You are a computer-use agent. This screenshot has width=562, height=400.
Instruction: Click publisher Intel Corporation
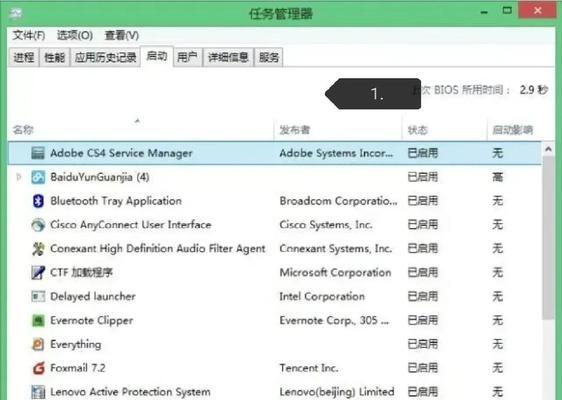point(322,296)
